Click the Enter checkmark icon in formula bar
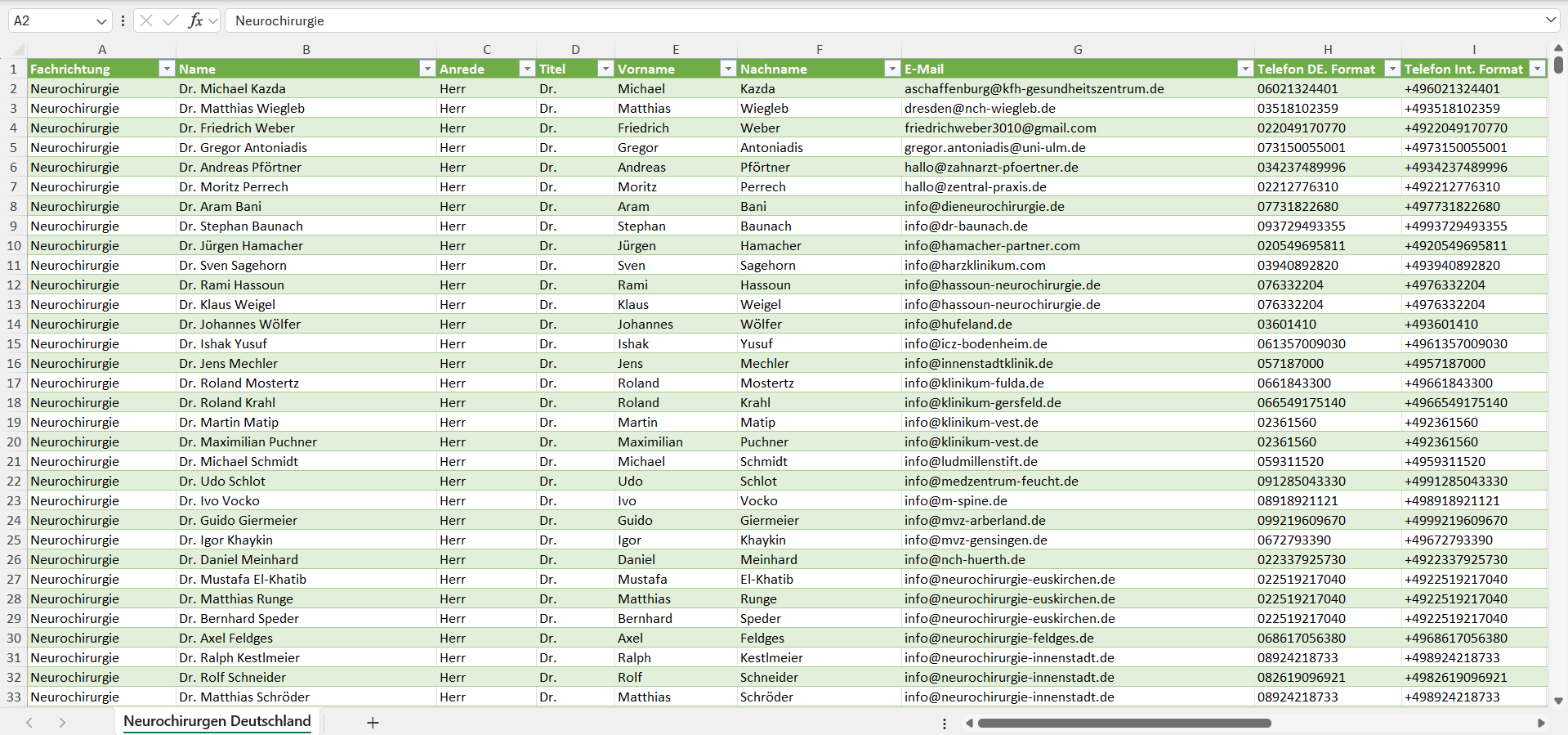 tap(171, 20)
